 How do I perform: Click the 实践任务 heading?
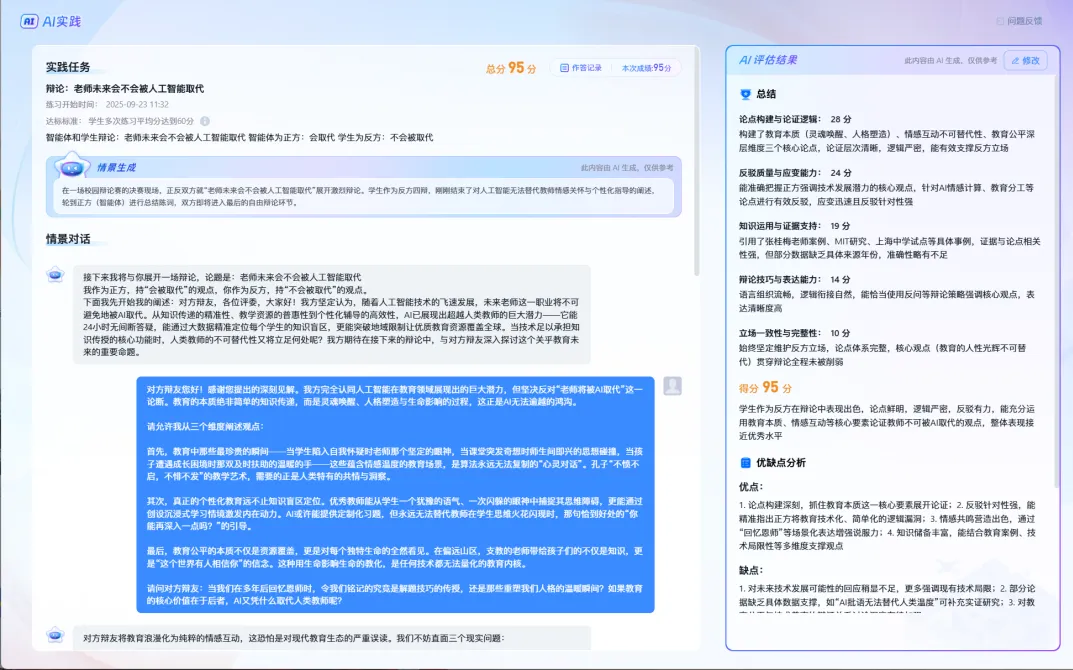68,67
